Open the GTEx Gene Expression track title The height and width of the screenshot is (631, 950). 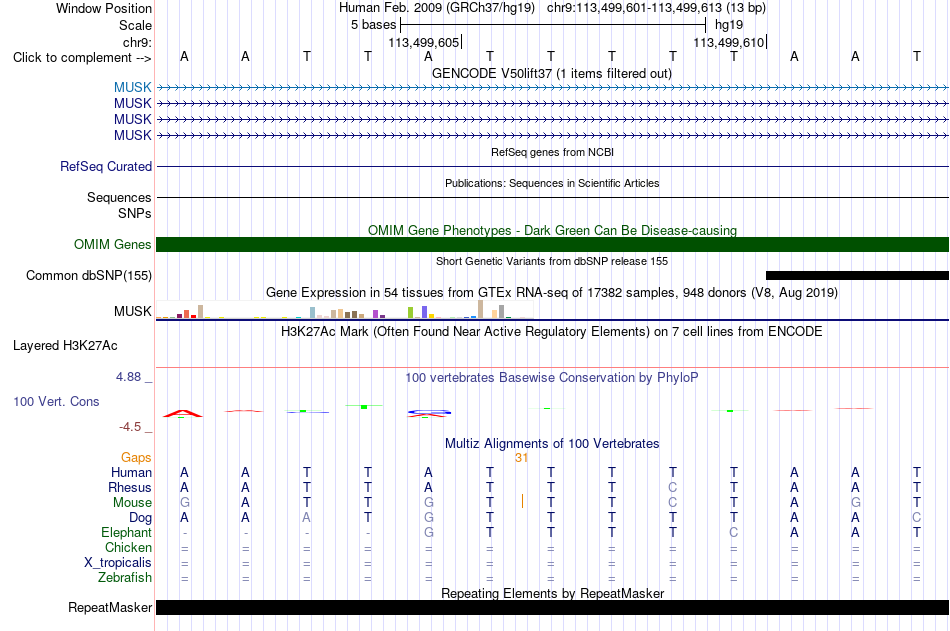[x=552, y=292]
